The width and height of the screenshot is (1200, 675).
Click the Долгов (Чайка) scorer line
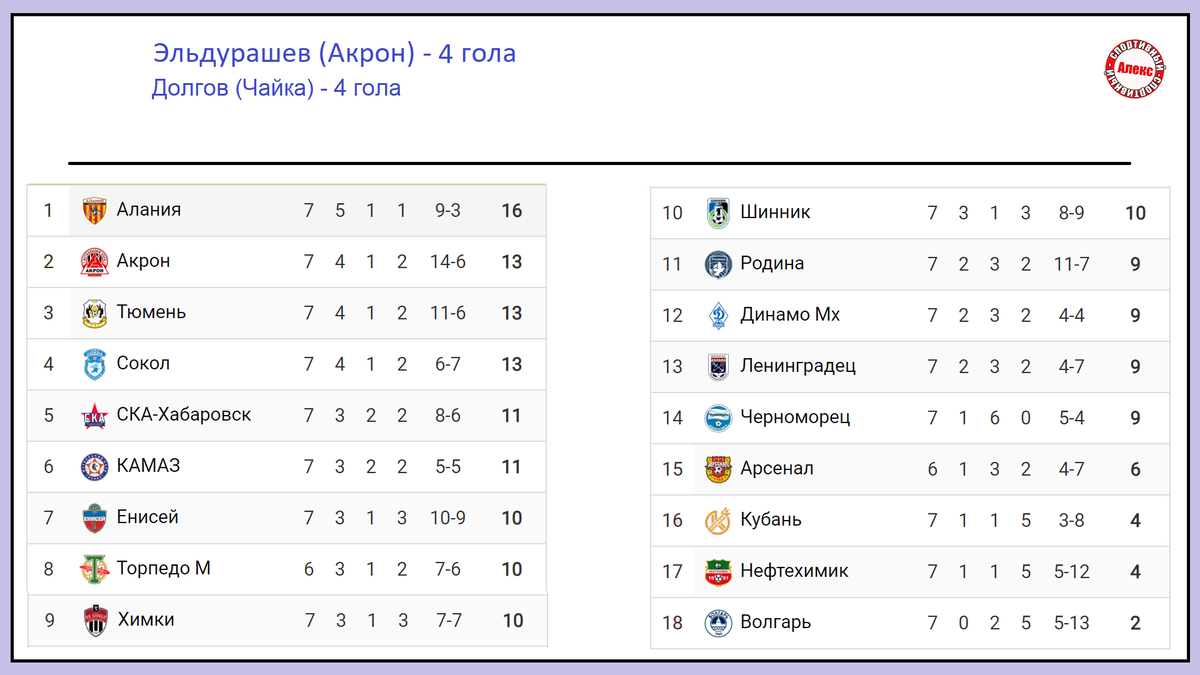click(276, 88)
